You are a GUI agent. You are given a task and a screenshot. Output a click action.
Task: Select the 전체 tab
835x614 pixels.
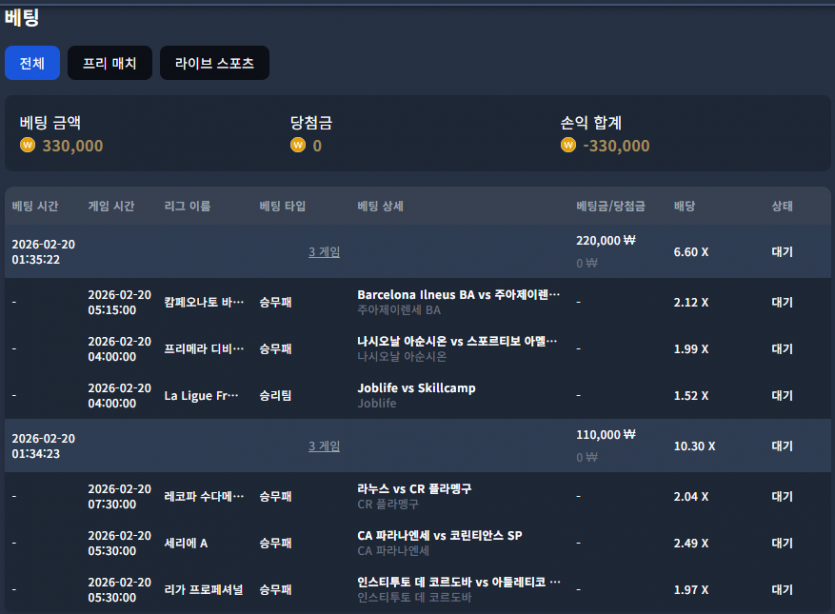click(32, 63)
